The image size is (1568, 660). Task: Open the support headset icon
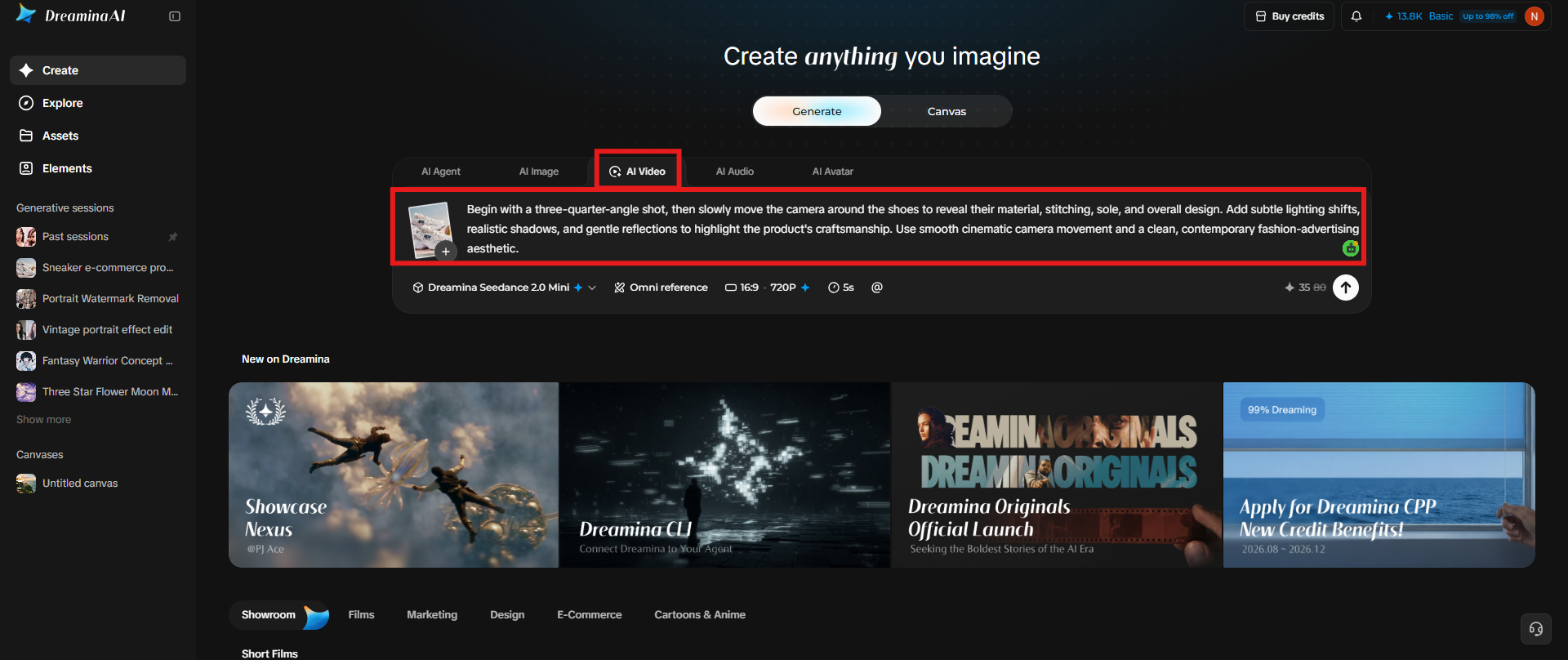point(1536,629)
